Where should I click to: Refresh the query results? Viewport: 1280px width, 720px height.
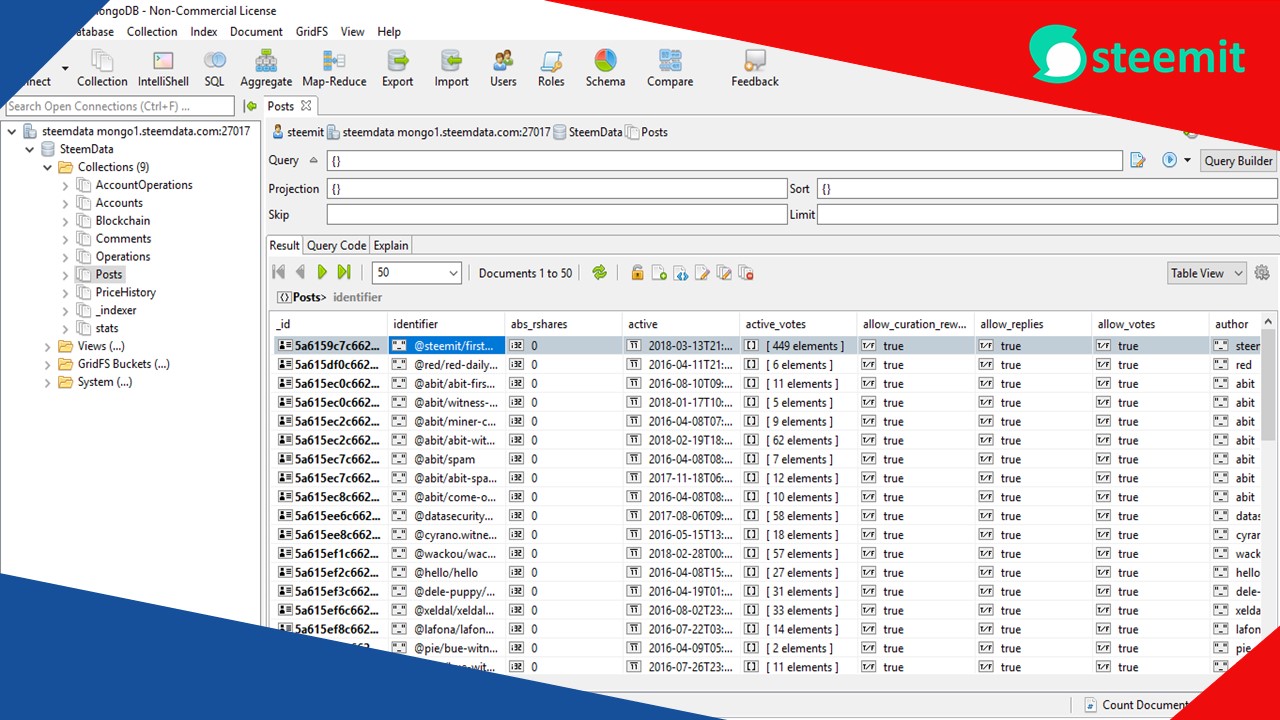[x=599, y=272]
